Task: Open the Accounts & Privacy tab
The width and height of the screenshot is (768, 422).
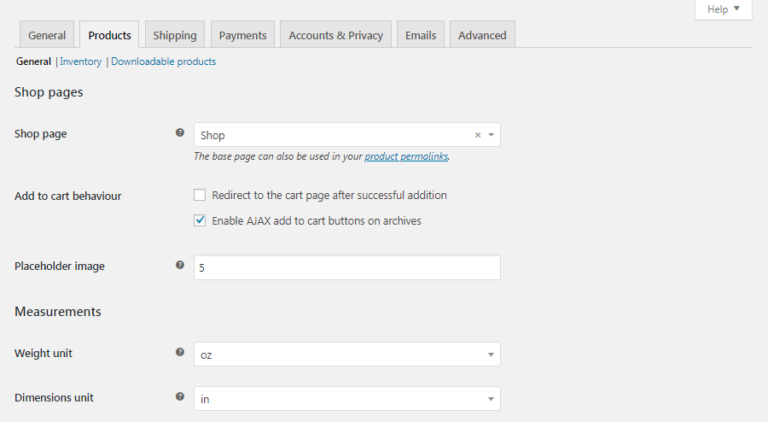Action: tap(336, 35)
